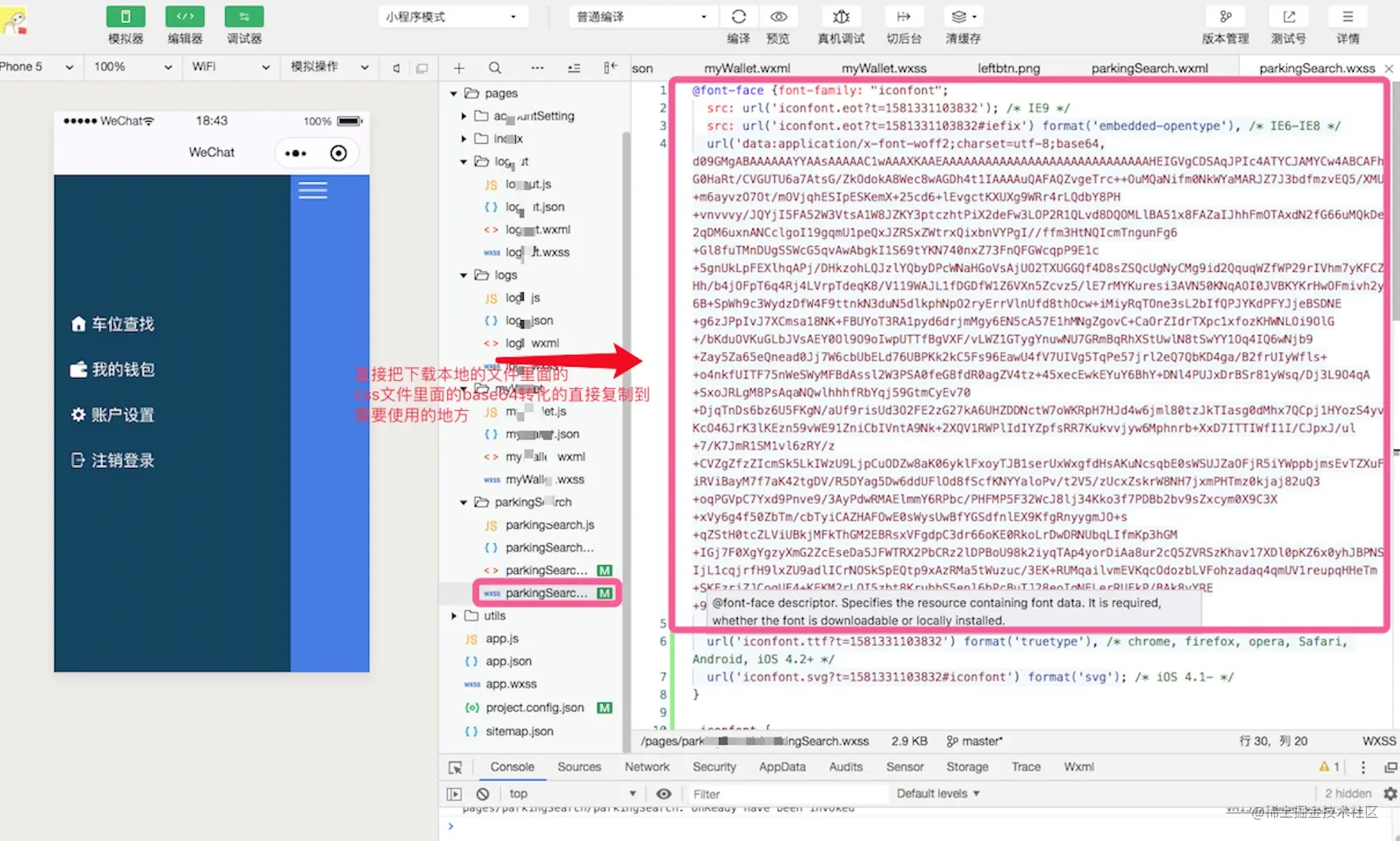1400x841 pixels.
Task: Switch to the myWallet.wxss editor tab
Action: (x=884, y=68)
